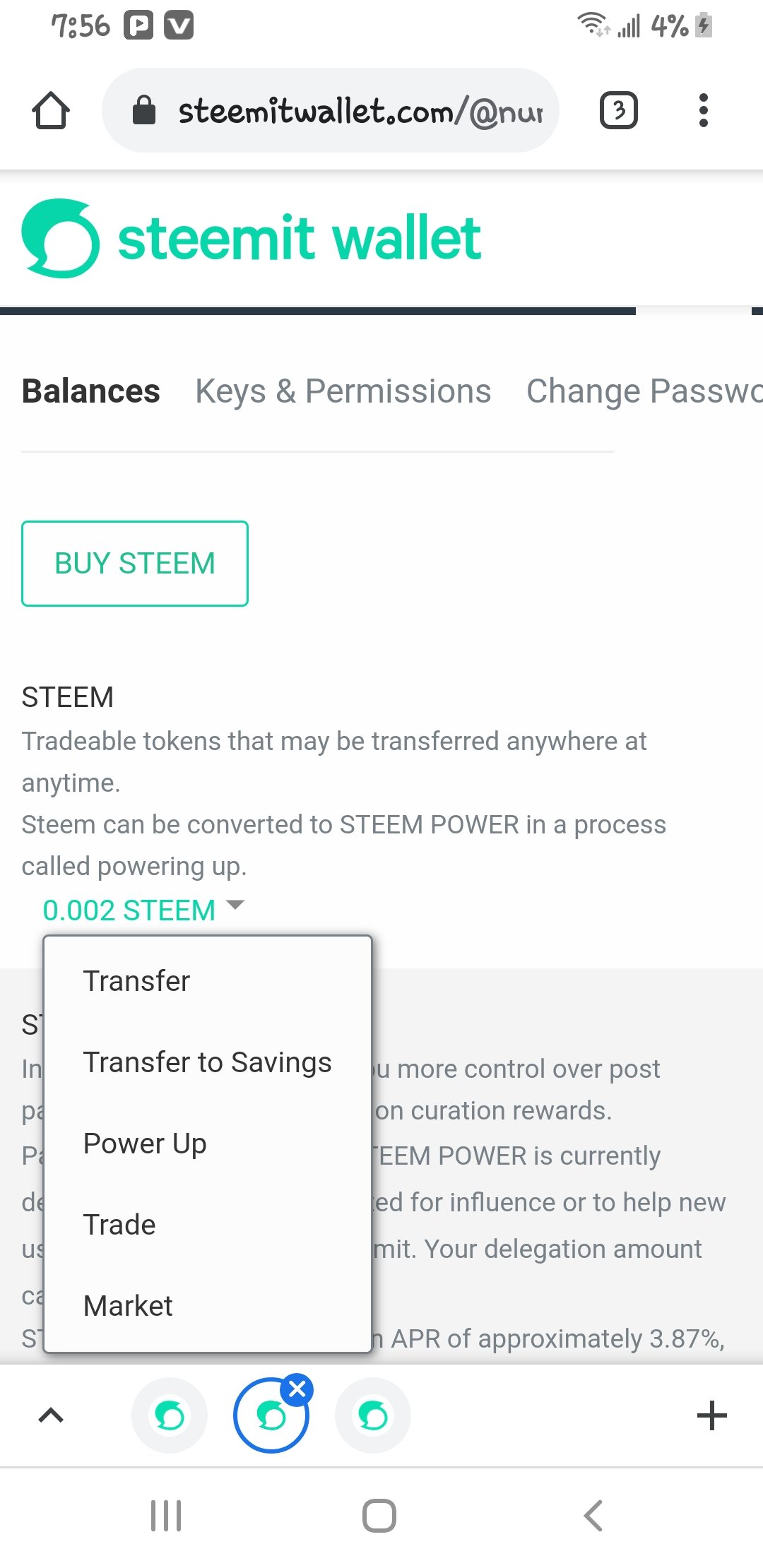Select Power Up in the menu
The image size is (763, 1568).
point(145,1144)
